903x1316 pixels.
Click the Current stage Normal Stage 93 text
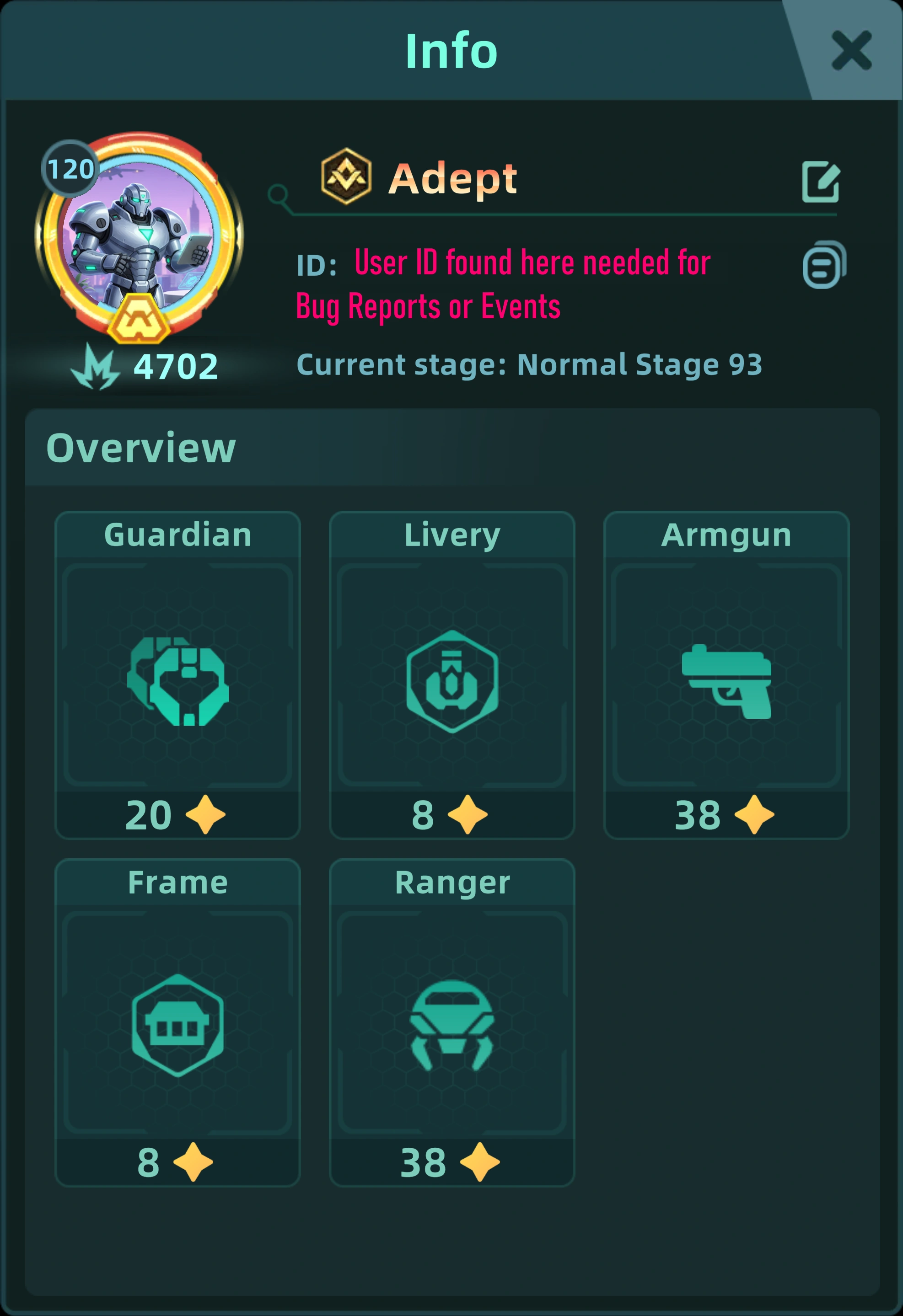pyautogui.click(x=530, y=364)
